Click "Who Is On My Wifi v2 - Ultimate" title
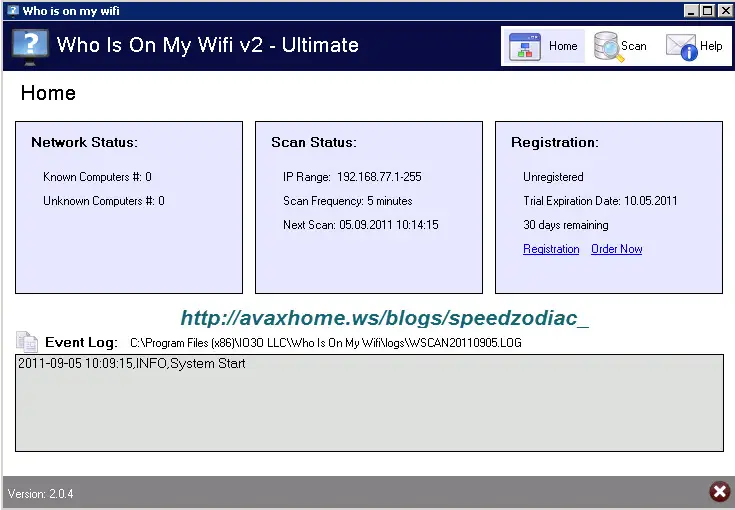Image resolution: width=735 pixels, height=510 pixels. 208,45
